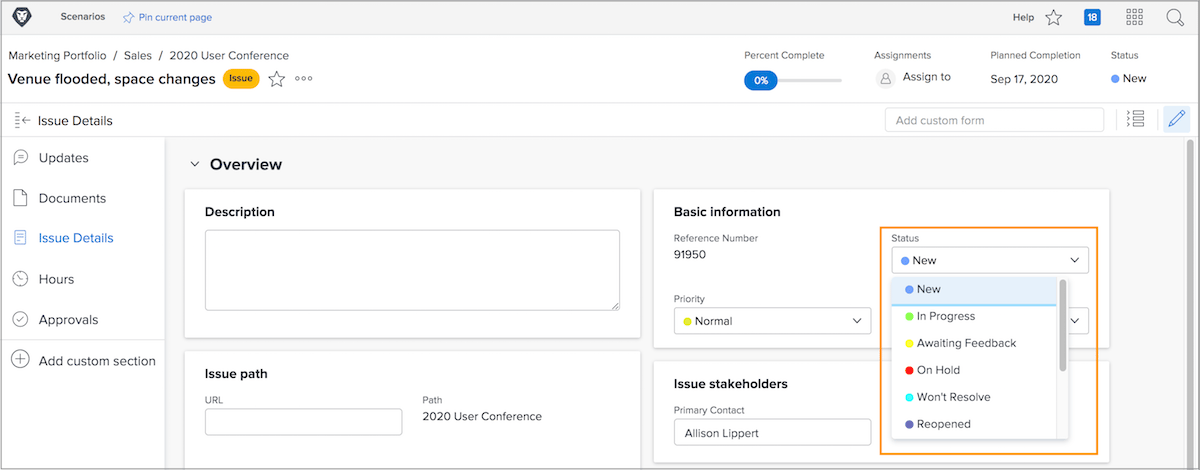Viewport: 1200px width, 470px height.
Task: Toggle the summary panel list icon
Action: pyautogui.click(x=1135, y=120)
